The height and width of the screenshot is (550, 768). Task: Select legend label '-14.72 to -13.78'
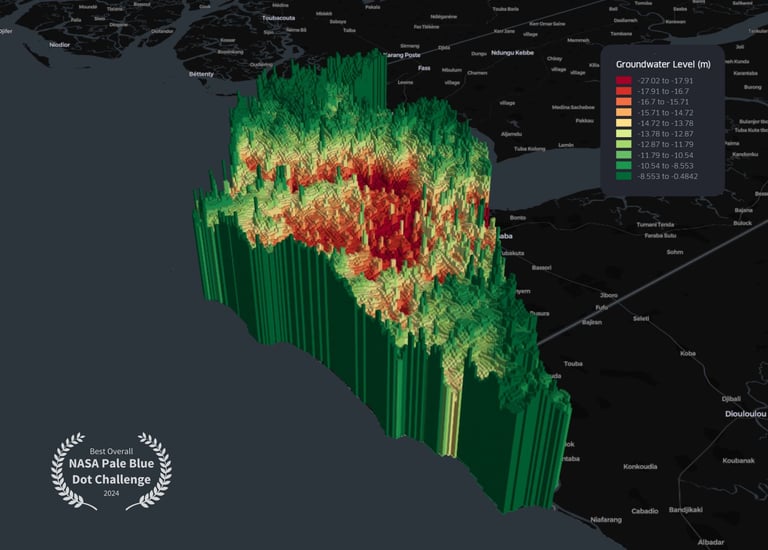(x=665, y=123)
